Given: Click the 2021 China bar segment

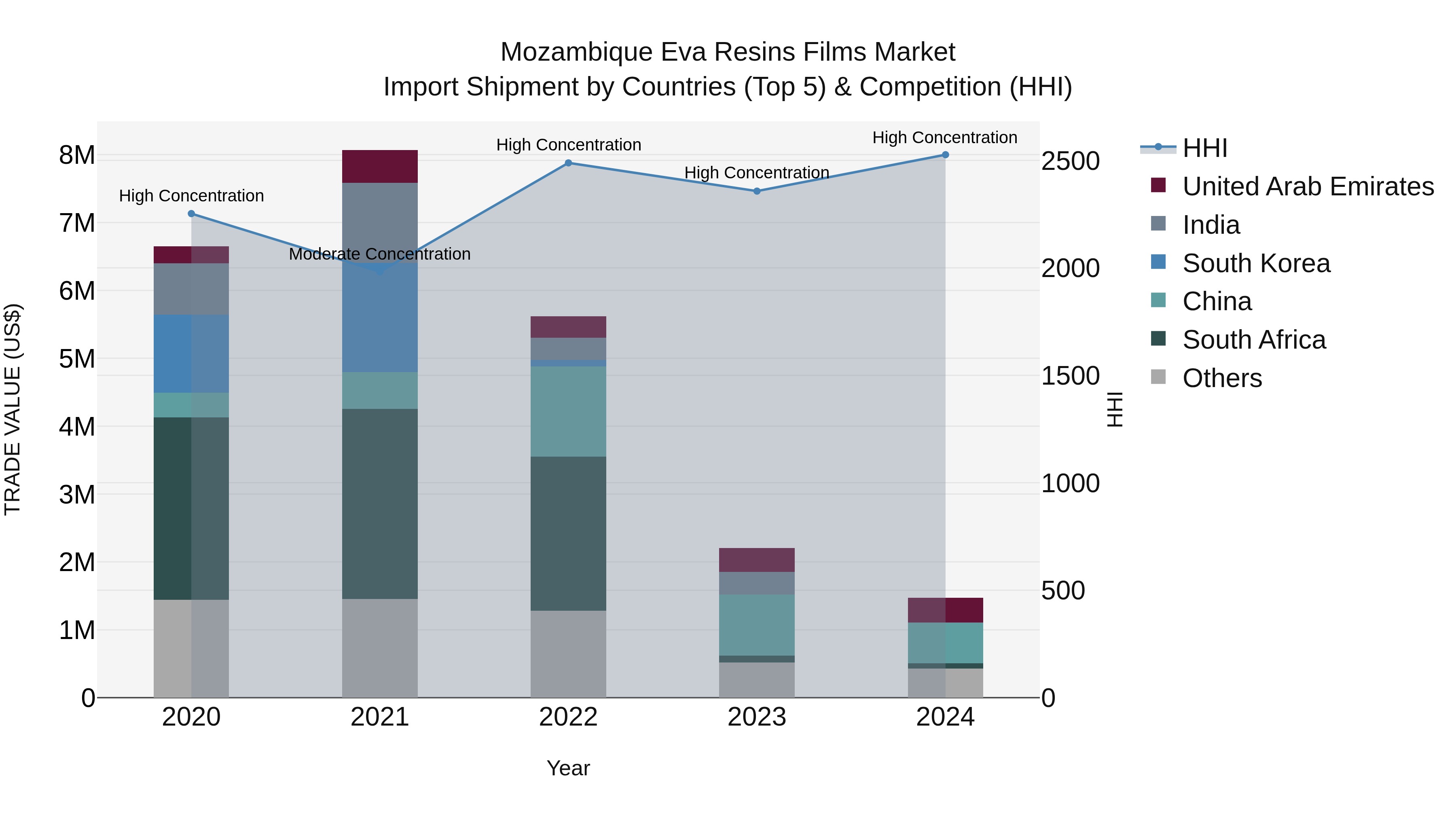Looking at the screenshot, I should pyautogui.click(x=380, y=391).
